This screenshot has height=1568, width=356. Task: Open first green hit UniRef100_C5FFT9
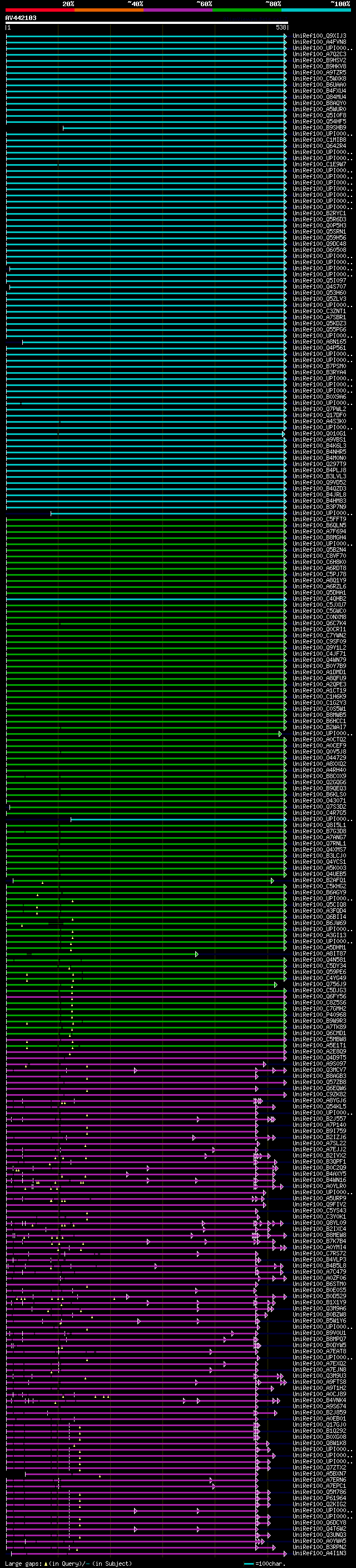(x=319, y=519)
